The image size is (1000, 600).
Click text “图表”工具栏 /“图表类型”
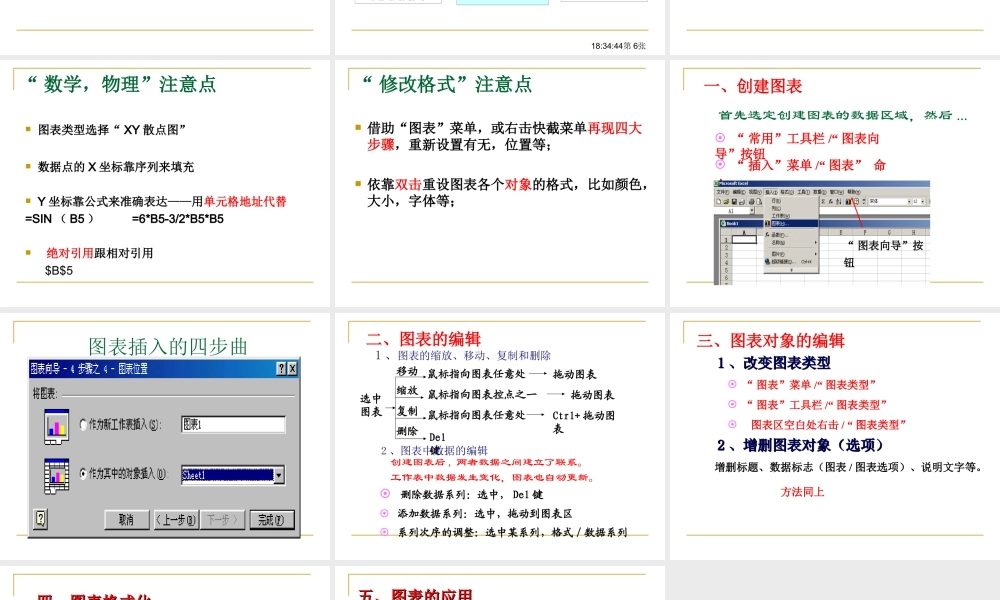(816, 405)
